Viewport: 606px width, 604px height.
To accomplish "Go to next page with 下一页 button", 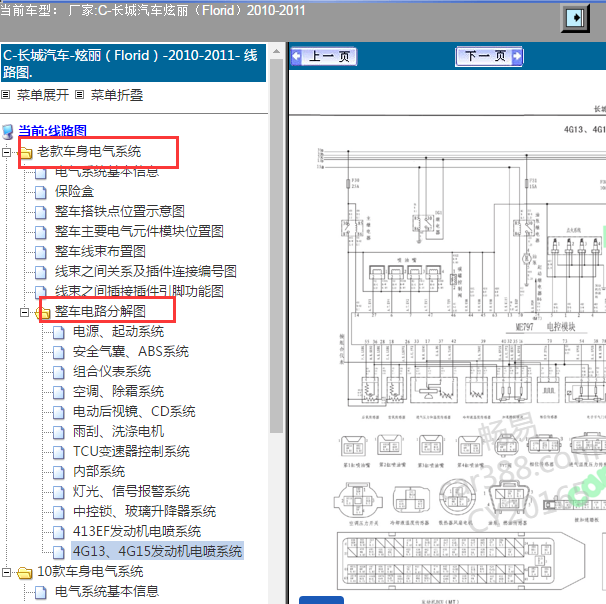I will pyautogui.click(x=489, y=56).
